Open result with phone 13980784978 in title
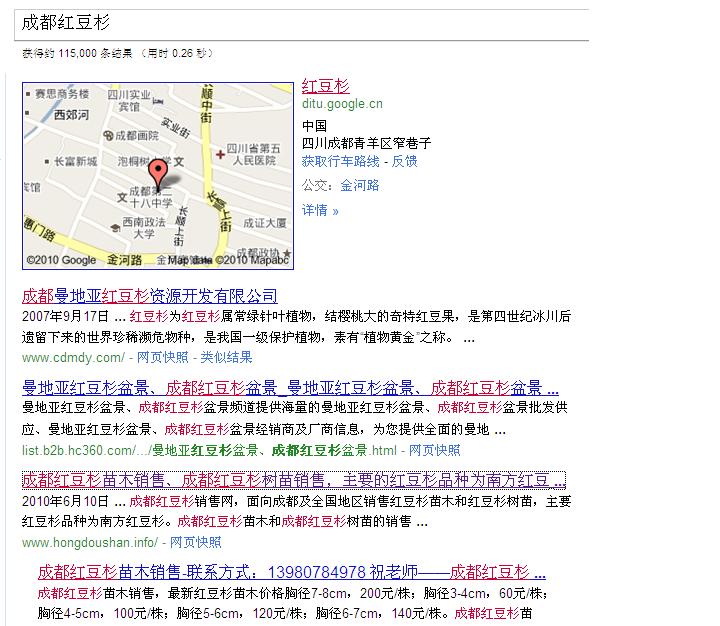720x626 pixels. (291, 573)
